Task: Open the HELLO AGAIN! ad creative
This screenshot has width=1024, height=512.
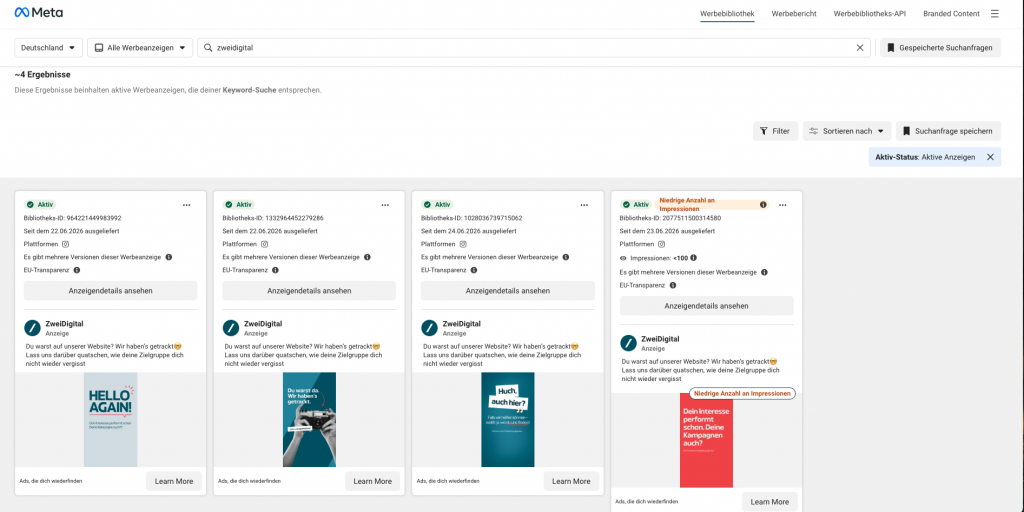Action: point(110,420)
